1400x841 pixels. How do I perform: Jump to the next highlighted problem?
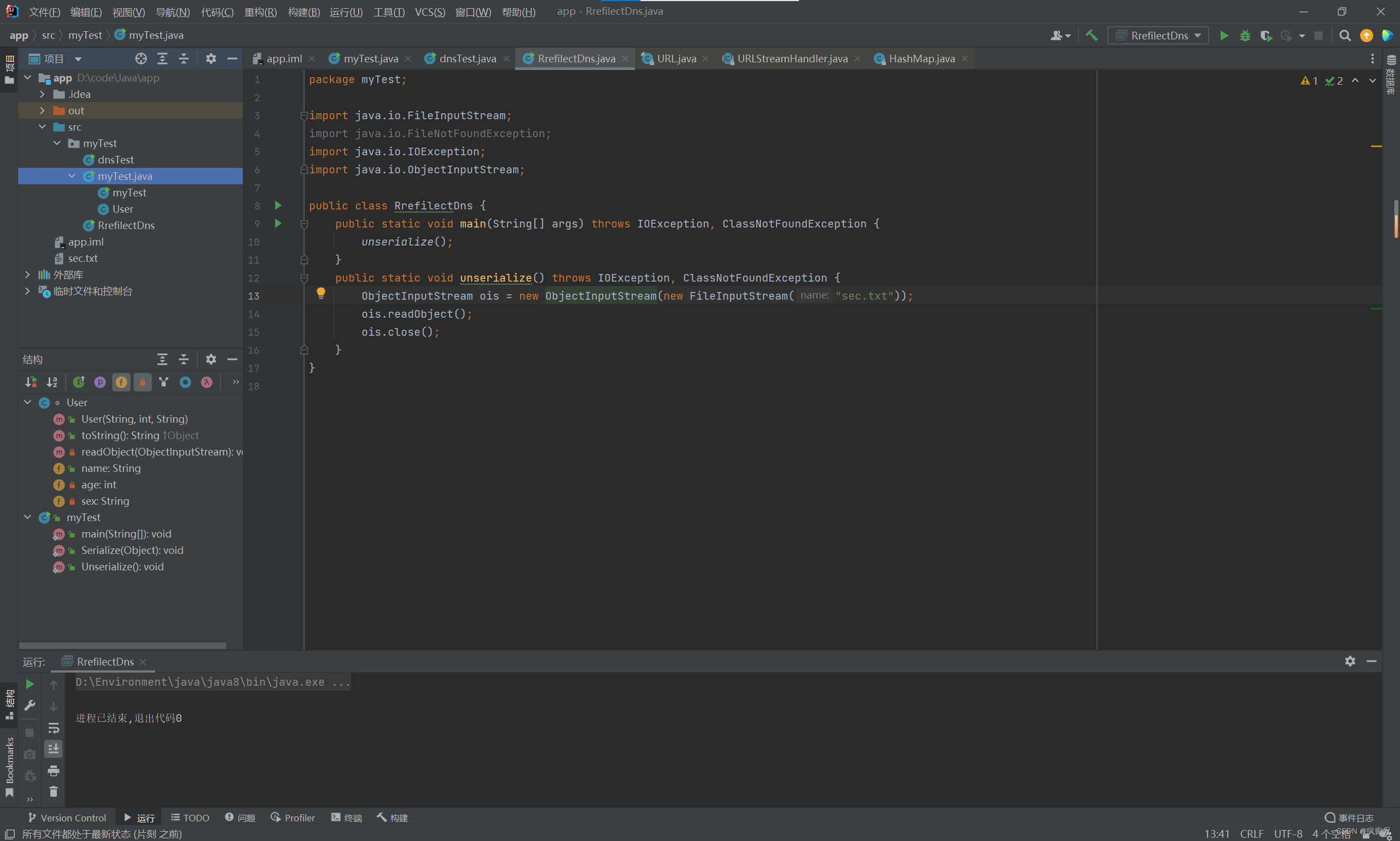[x=1372, y=81]
